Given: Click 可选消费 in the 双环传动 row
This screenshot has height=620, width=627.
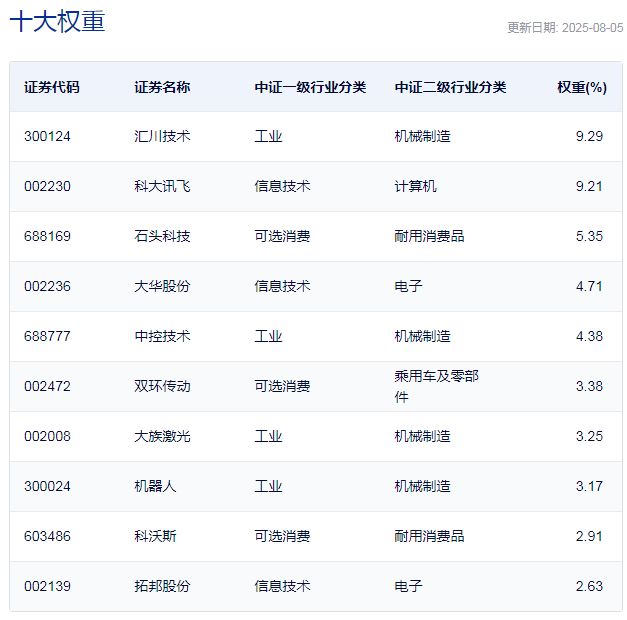Looking at the screenshot, I should click(x=282, y=386).
